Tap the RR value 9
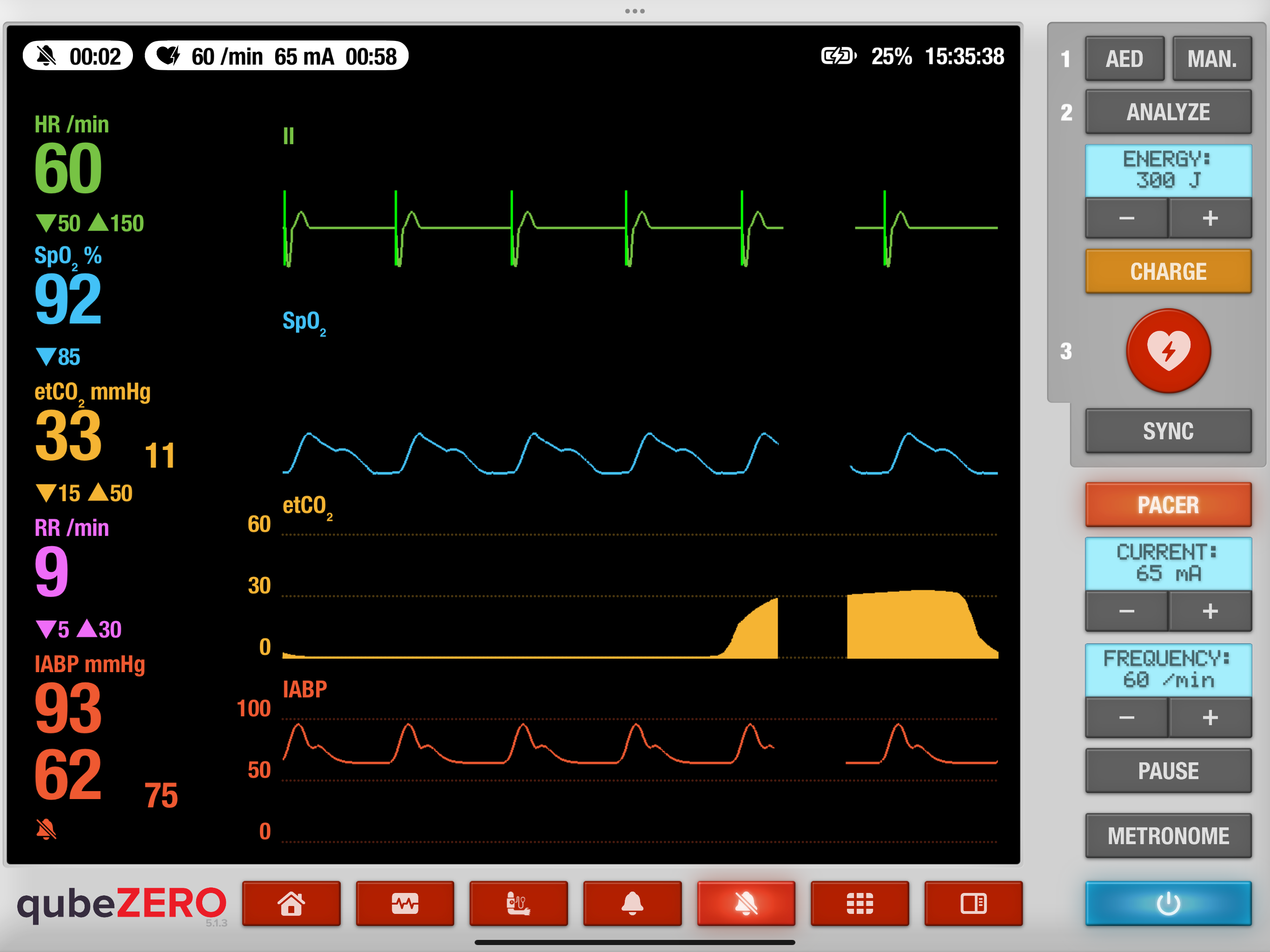Viewport: 1270px width, 952px height. tap(51, 571)
